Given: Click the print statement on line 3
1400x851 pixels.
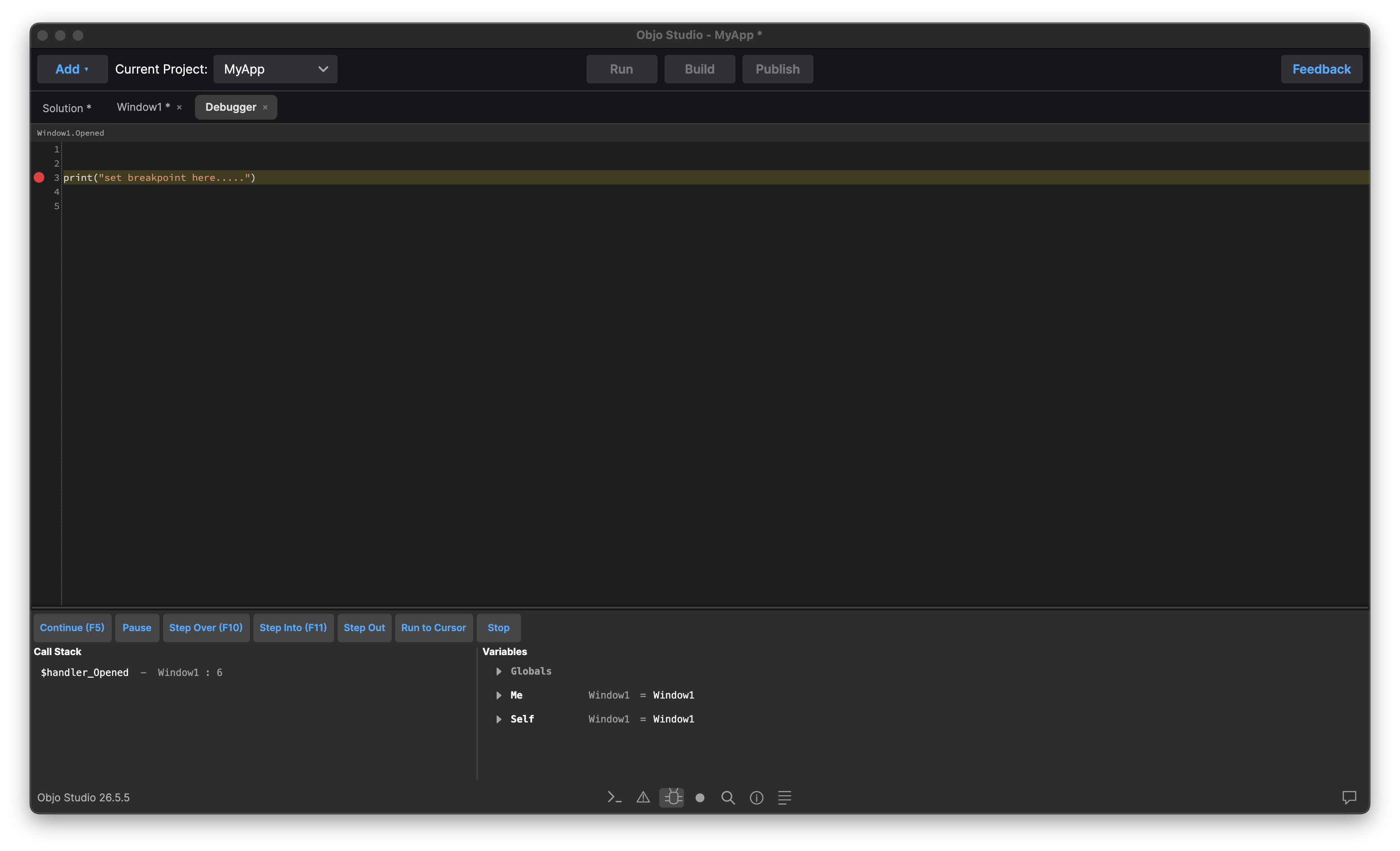Looking at the screenshot, I should tap(159, 177).
